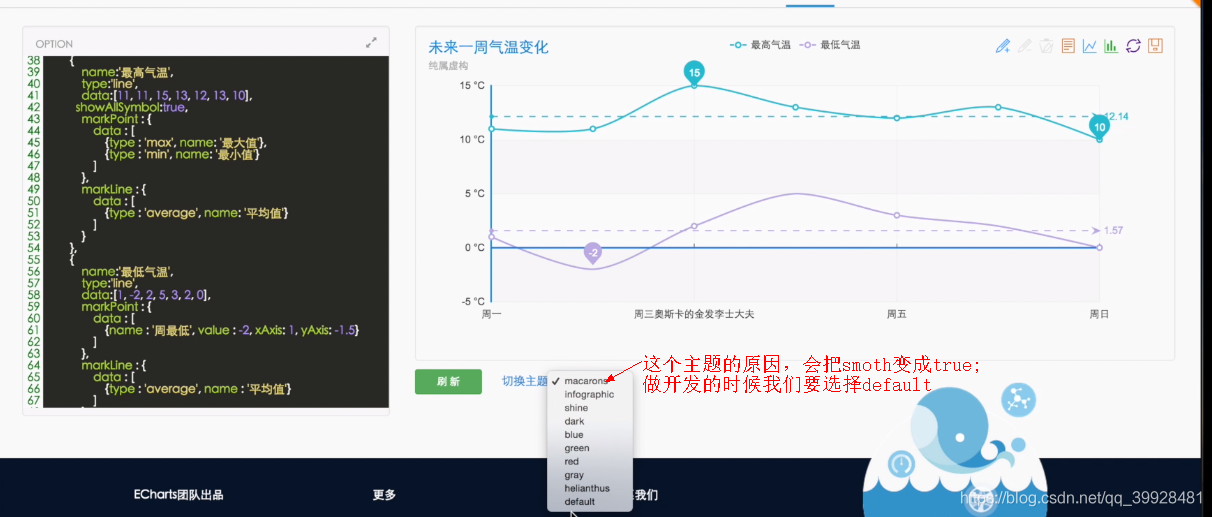Image resolution: width=1212 pixels, height=517 pixels.
Task: Click the 周一 x-axis label
Action: click(x=491, y=314)
